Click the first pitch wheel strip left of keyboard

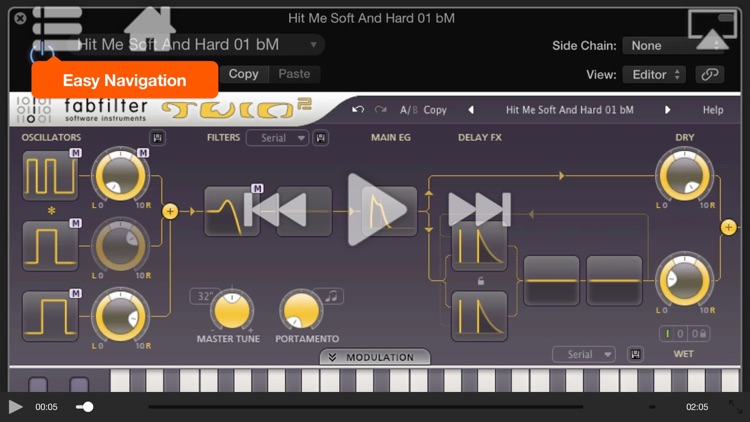[x=38, y=384]
